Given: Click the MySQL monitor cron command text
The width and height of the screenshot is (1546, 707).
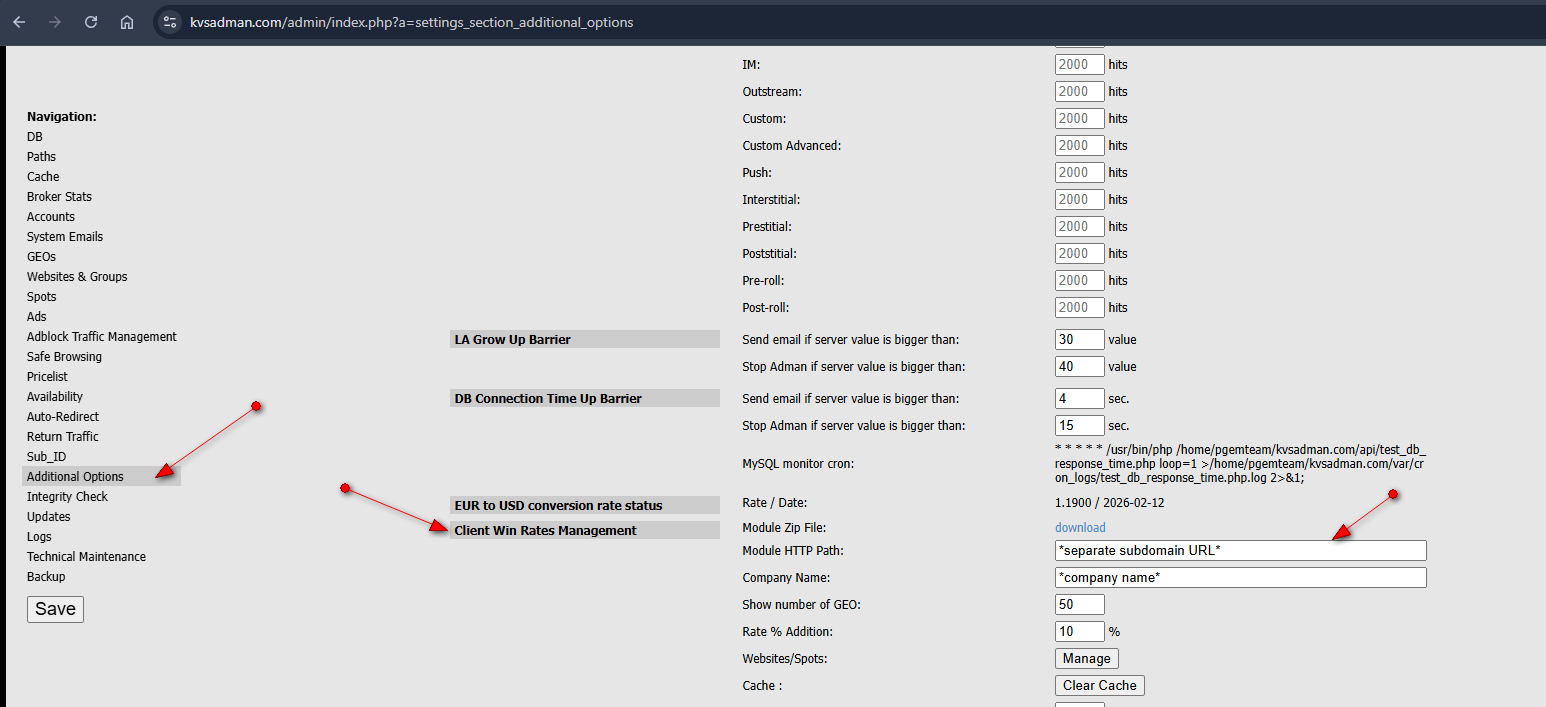Looking at the screenshot, I should [x=1241, y=464].
